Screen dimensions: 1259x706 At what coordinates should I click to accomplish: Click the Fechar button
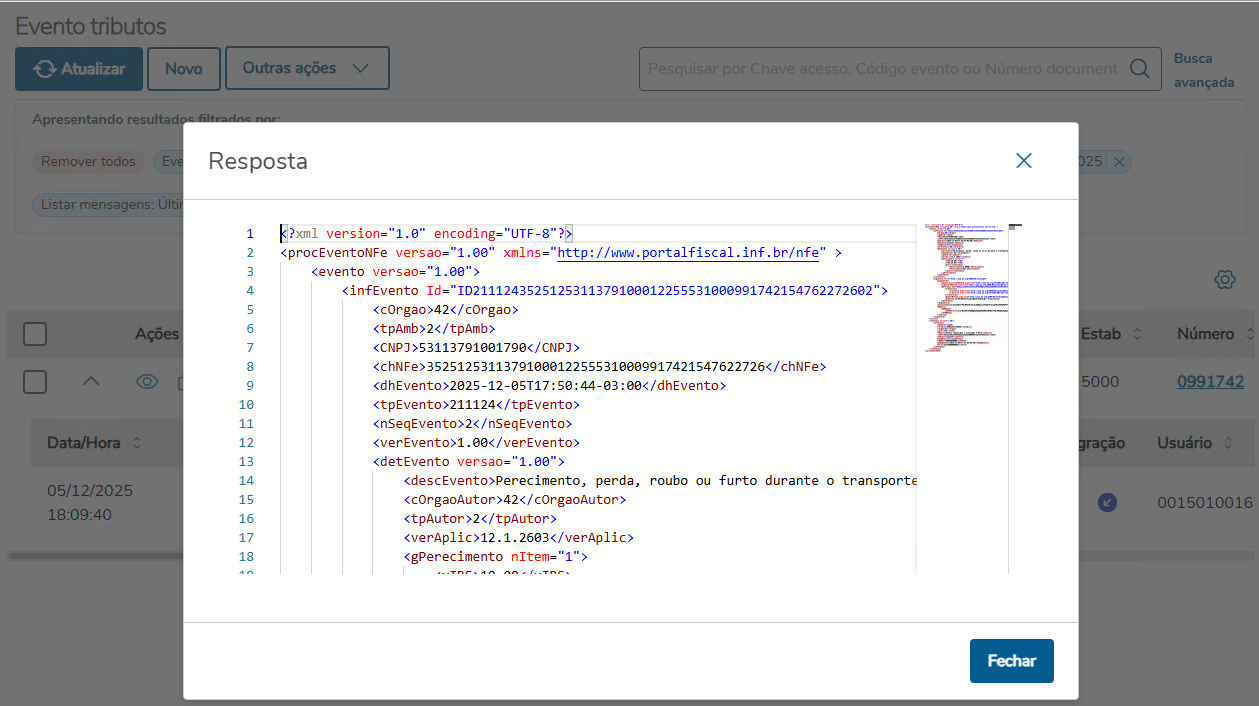point(1011,661)
